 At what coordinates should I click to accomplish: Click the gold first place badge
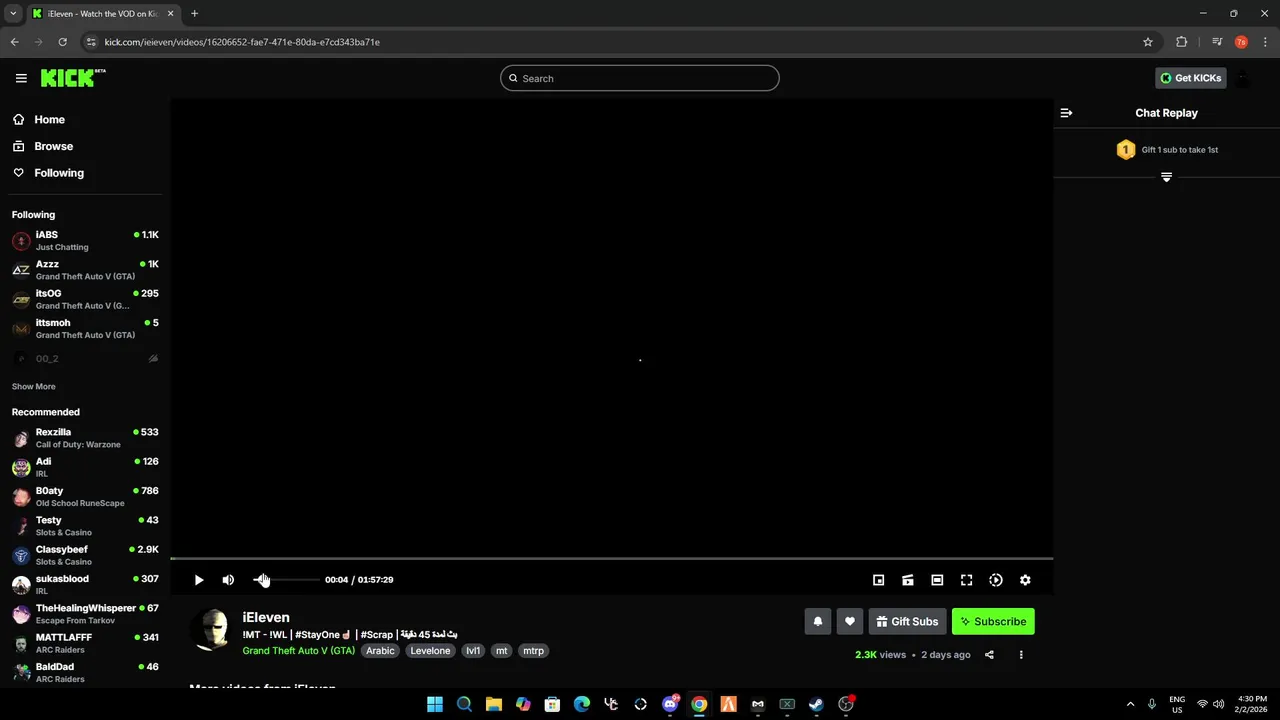click(1126, 150)
